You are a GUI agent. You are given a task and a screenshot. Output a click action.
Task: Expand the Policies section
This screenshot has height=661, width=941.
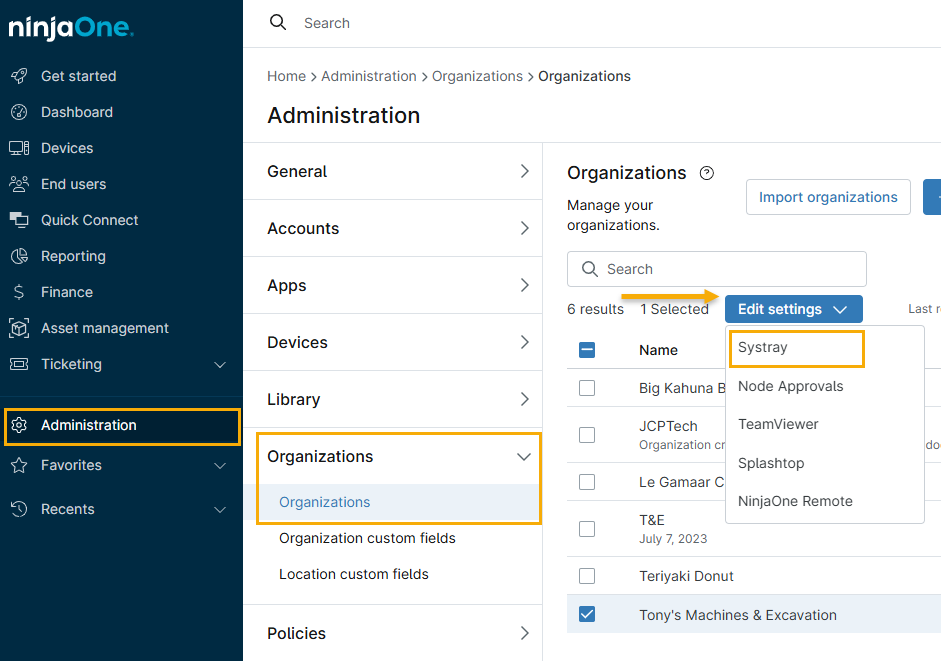pos(524,633)
